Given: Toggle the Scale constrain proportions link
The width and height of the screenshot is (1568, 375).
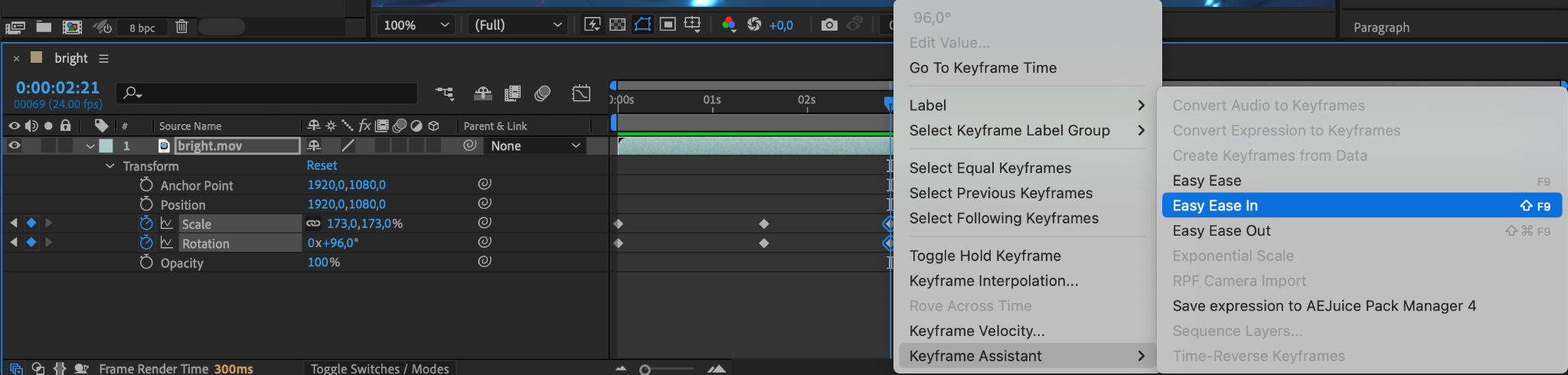Looking at the screenshot, I should (x=313, y=223).
